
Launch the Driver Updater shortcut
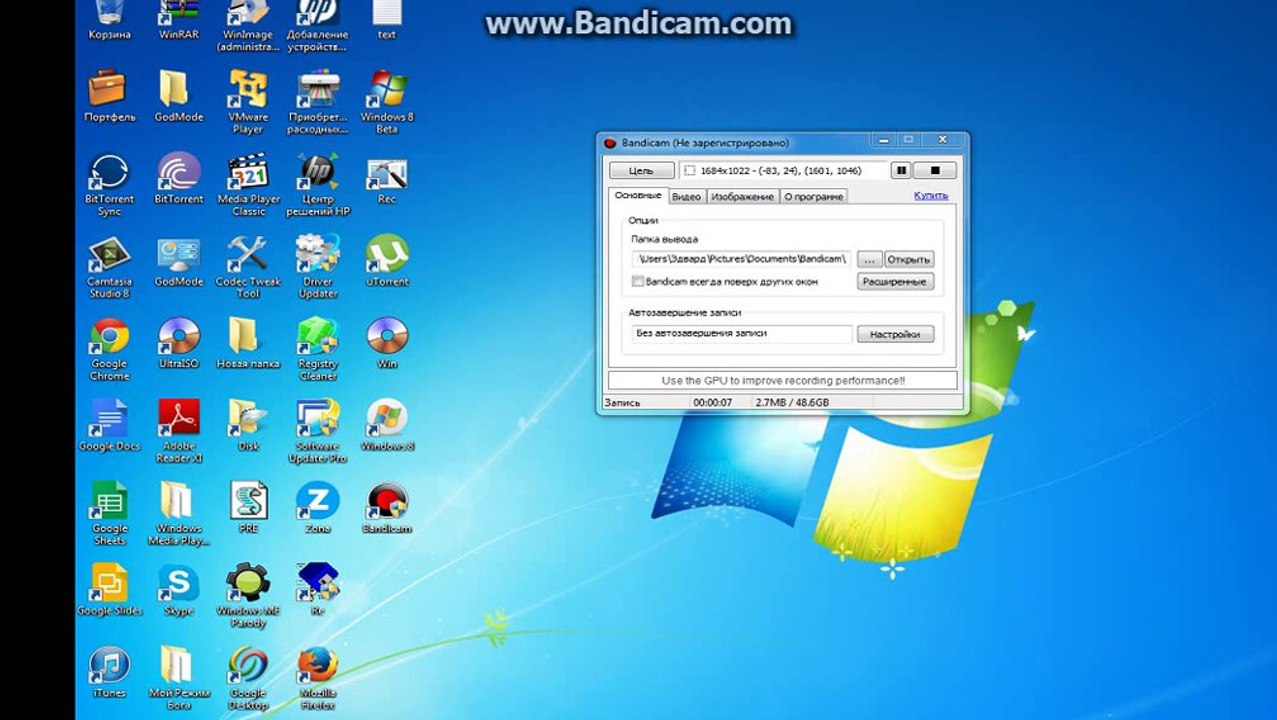point(317,267)
